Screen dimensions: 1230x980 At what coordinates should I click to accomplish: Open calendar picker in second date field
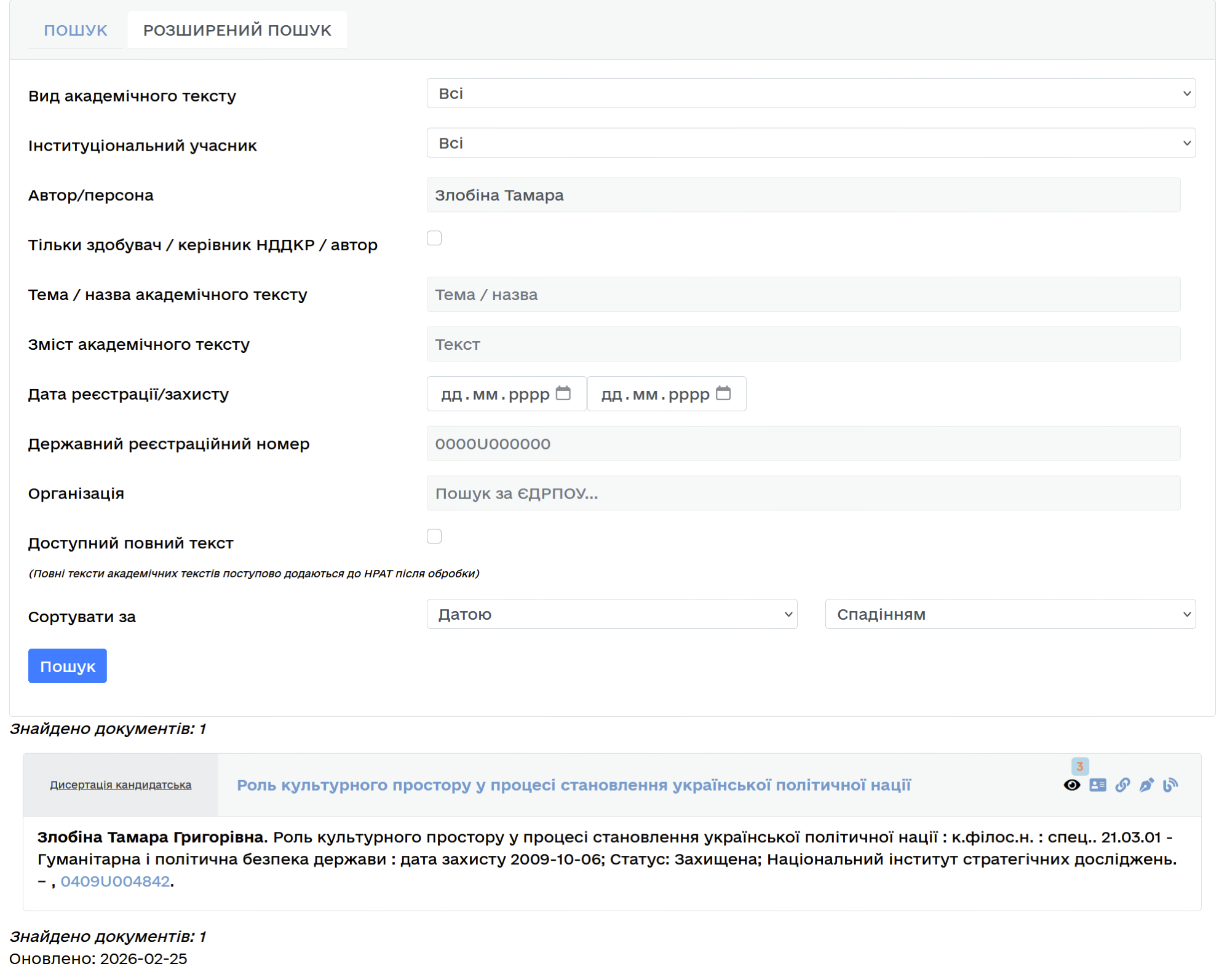pyautogui.click(x=723, y=393)
